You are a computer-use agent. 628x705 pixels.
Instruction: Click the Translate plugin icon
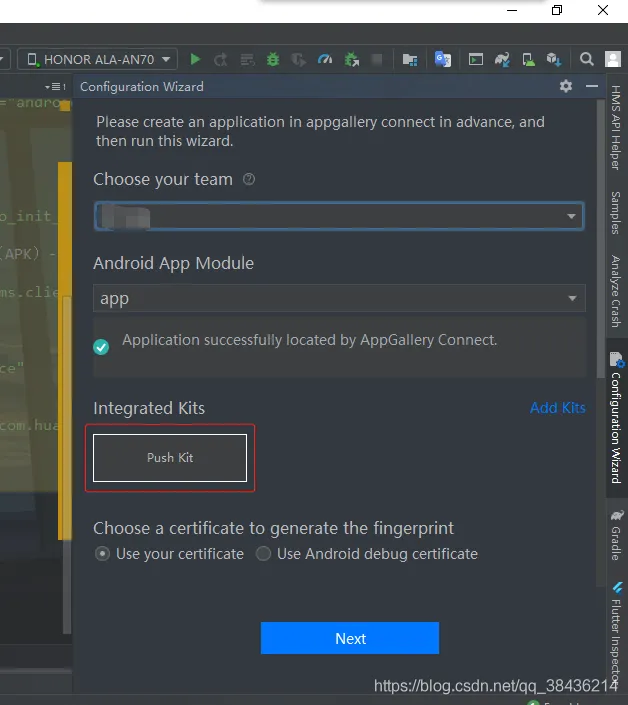pos(443,59)
